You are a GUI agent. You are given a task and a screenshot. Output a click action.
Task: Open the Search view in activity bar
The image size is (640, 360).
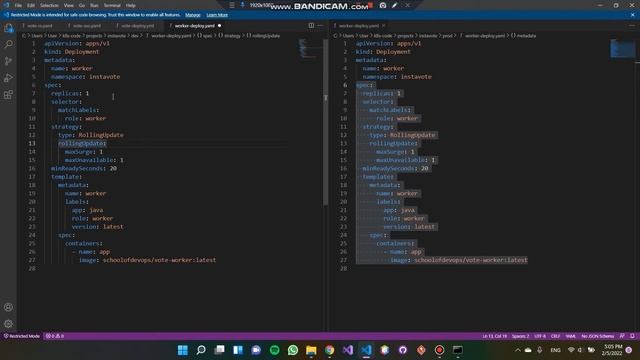pos(8,44)
